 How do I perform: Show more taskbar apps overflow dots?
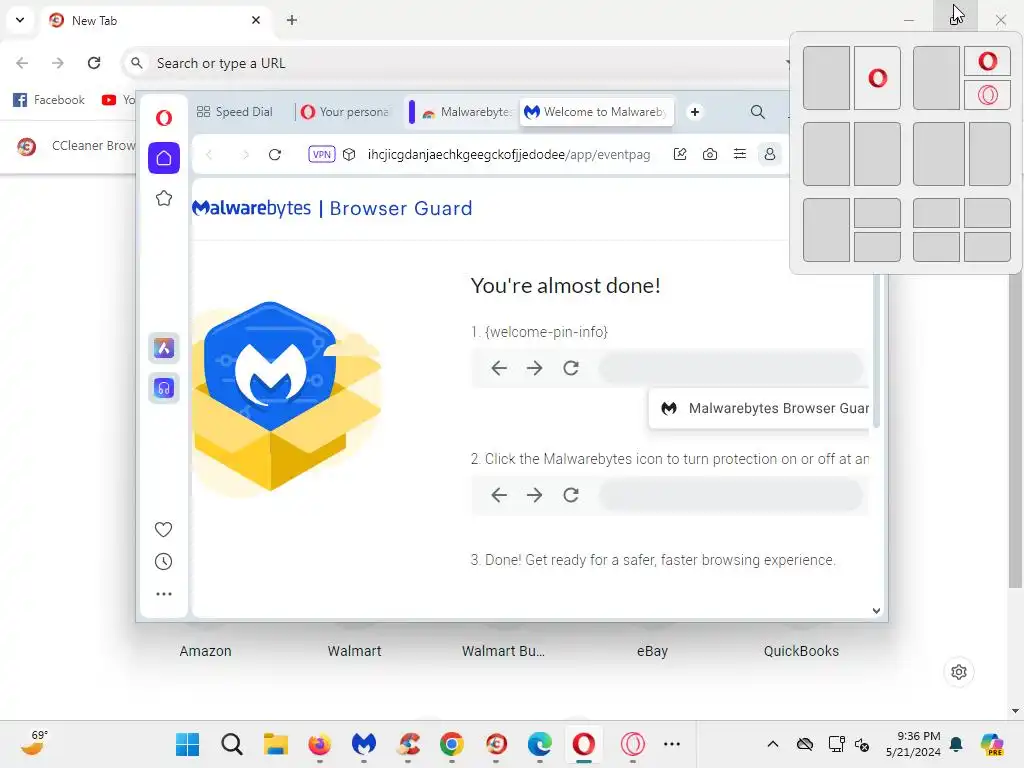[x=672, y=744]
